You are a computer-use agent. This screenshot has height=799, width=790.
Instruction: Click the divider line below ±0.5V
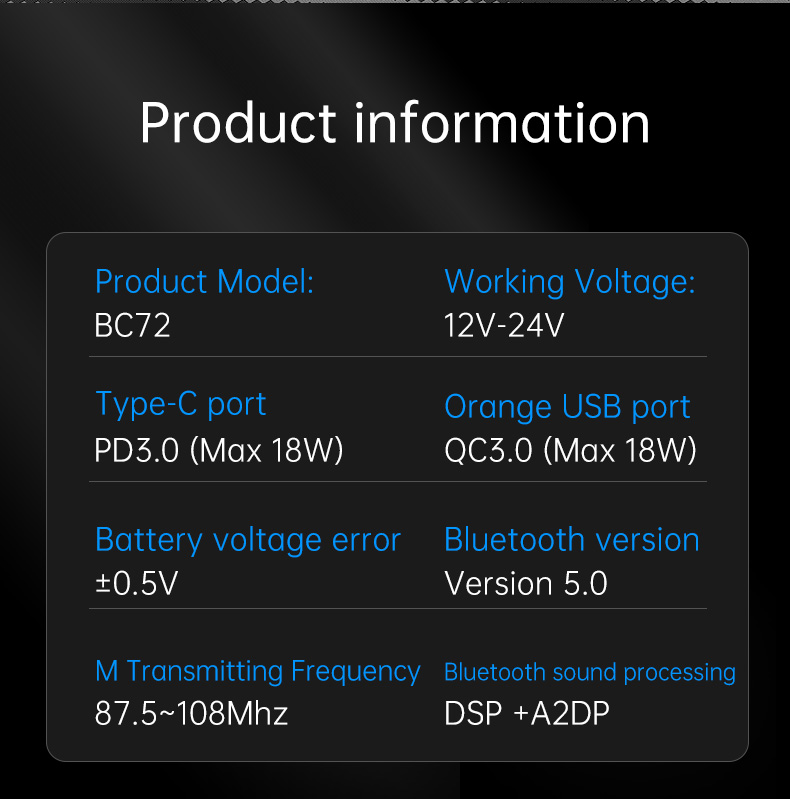(398, 608)
